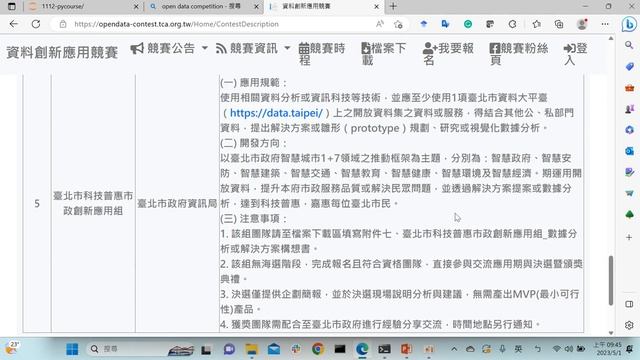
Task: Expand the 競賽公告 dropdown menu
Action: [169, 49]
